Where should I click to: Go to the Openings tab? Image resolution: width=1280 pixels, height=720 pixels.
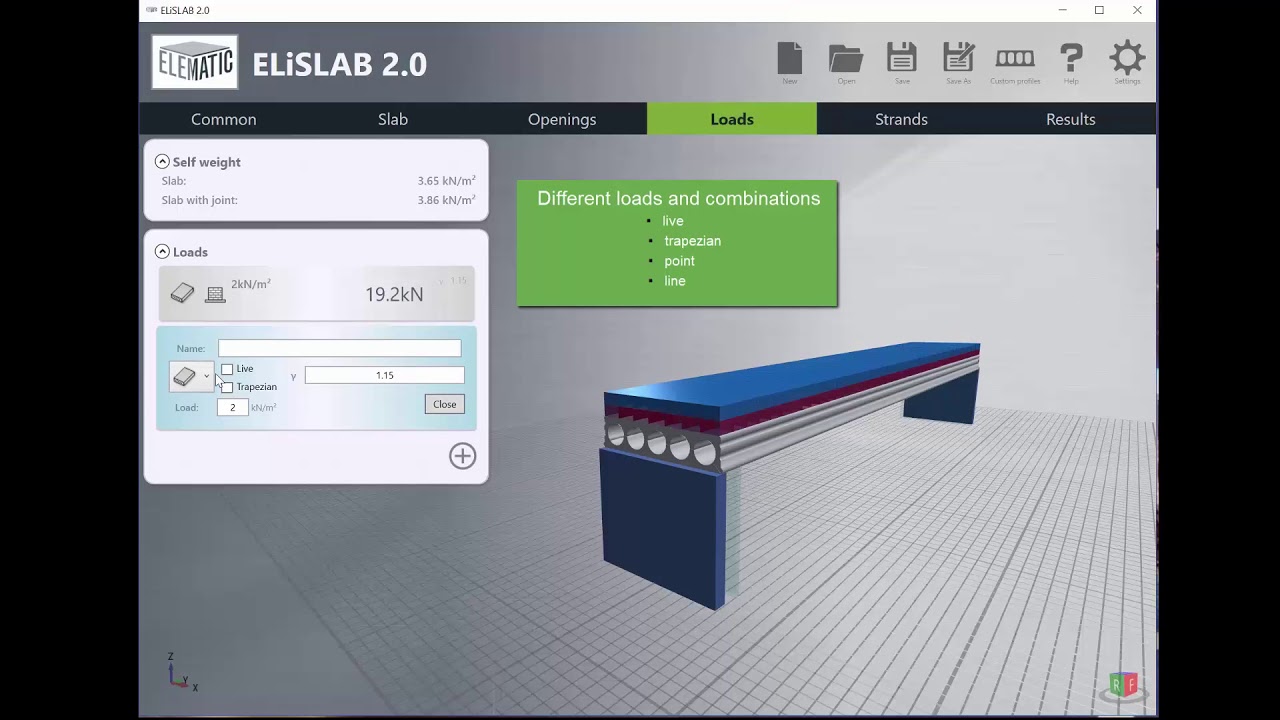click(562, 119)
